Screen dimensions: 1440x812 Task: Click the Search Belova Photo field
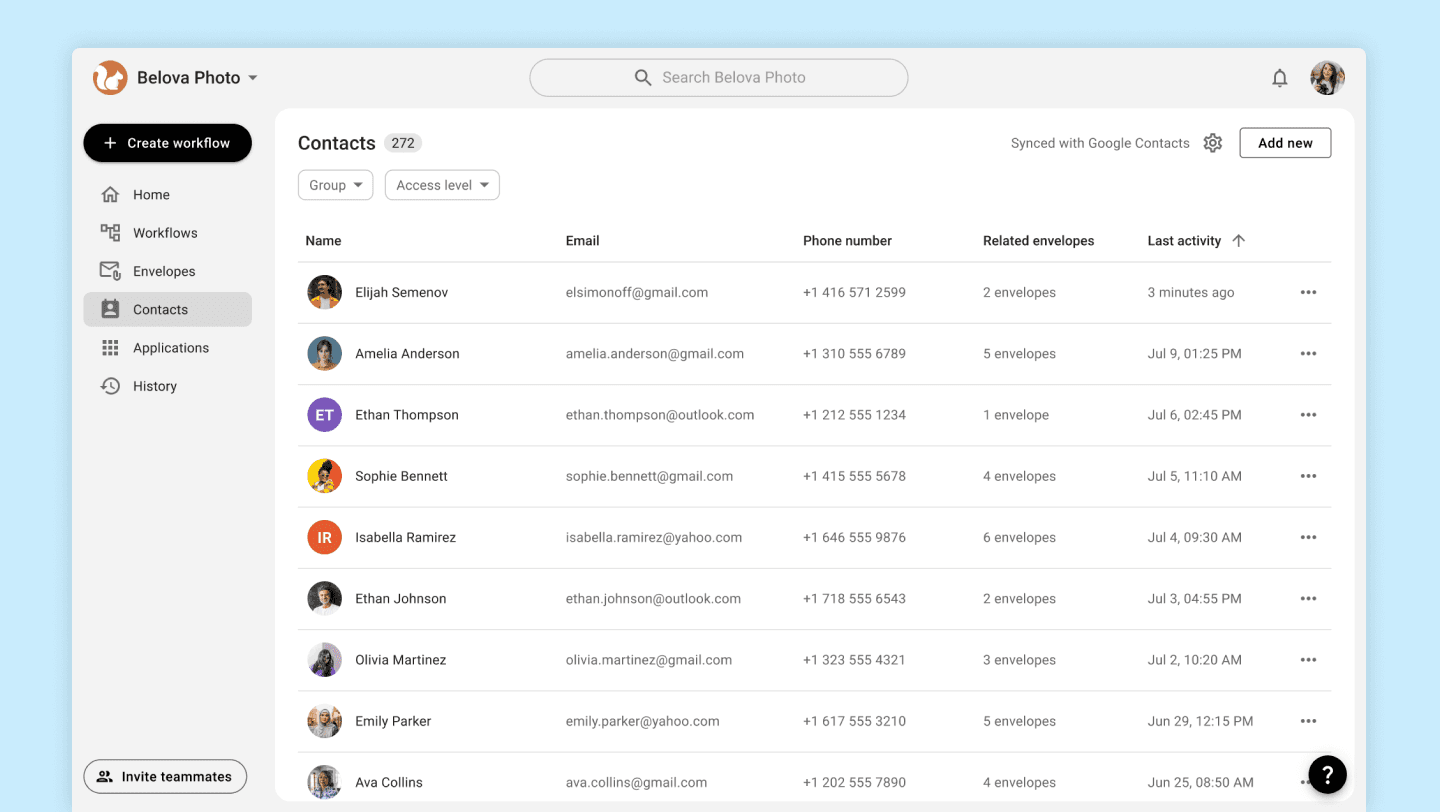pyautogui.click(x=718, y=78)
